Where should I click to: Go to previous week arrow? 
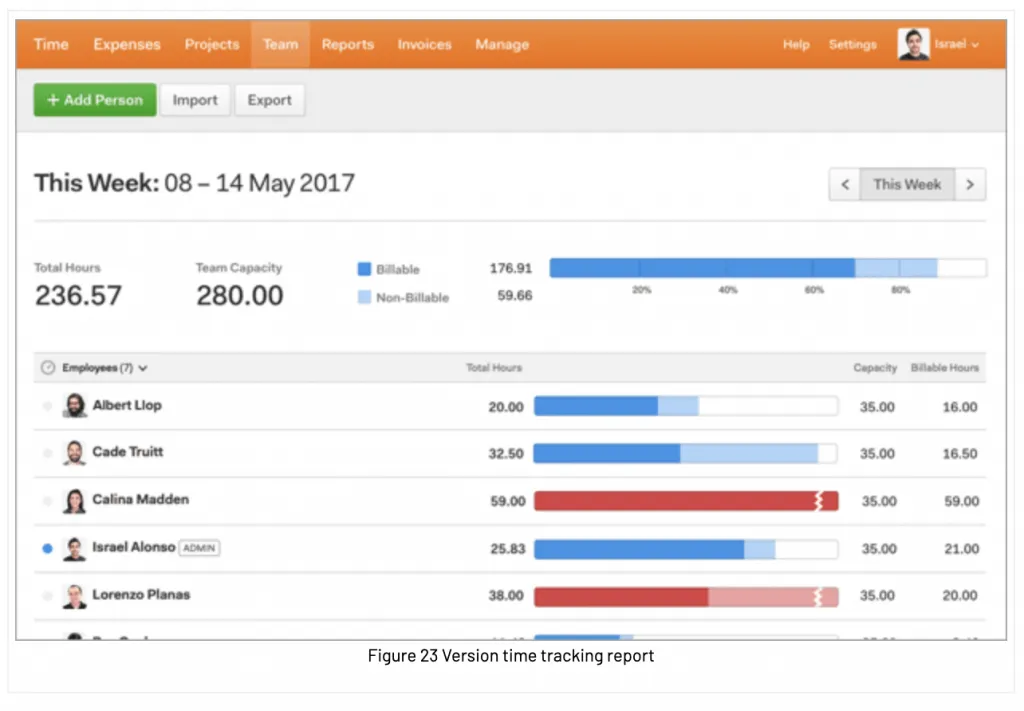[844, 185]
